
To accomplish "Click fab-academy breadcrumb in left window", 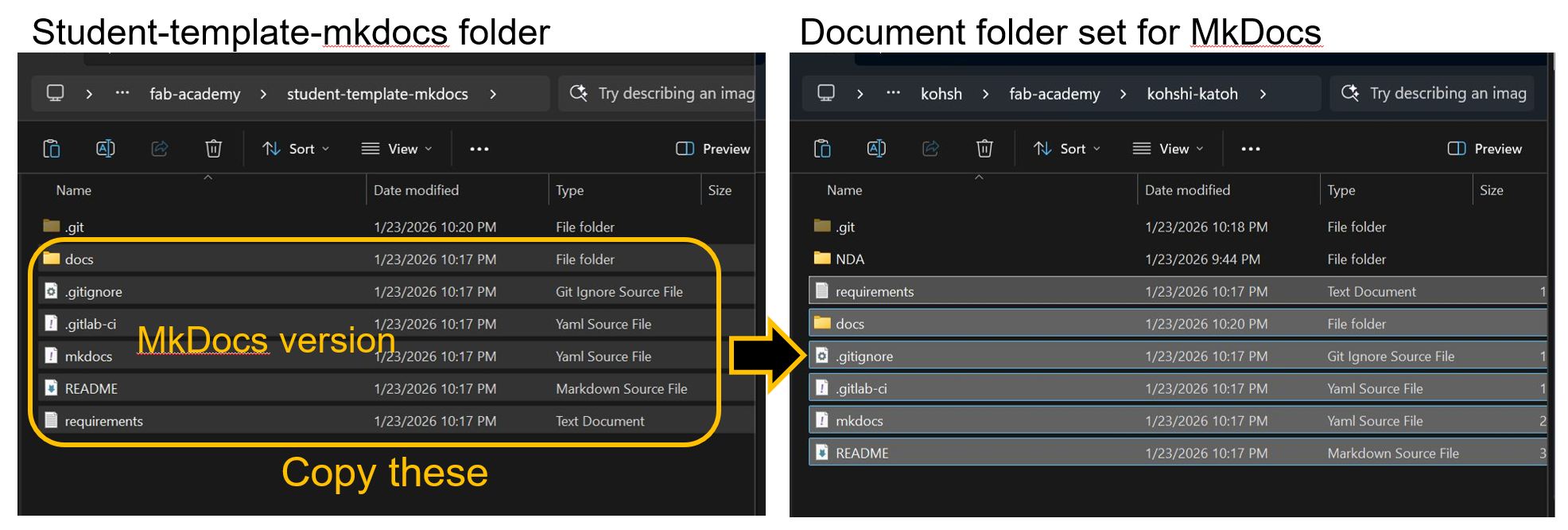I will click(195, 94).
